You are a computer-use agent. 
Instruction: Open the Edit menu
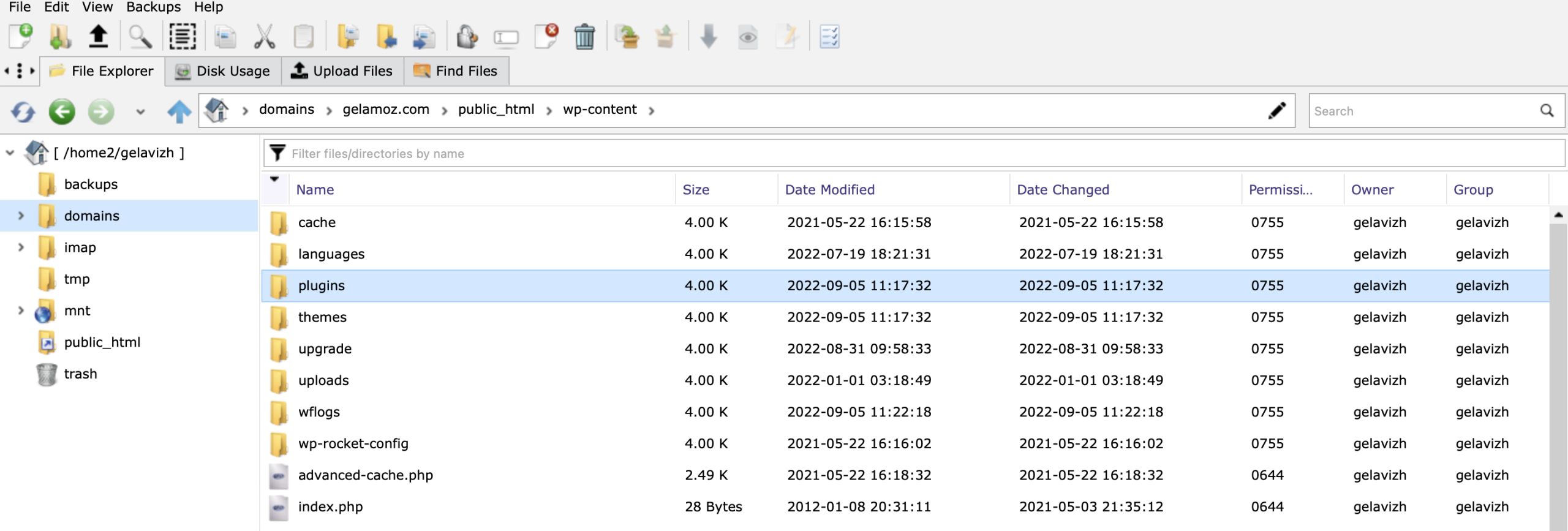(x=56, y=7)
